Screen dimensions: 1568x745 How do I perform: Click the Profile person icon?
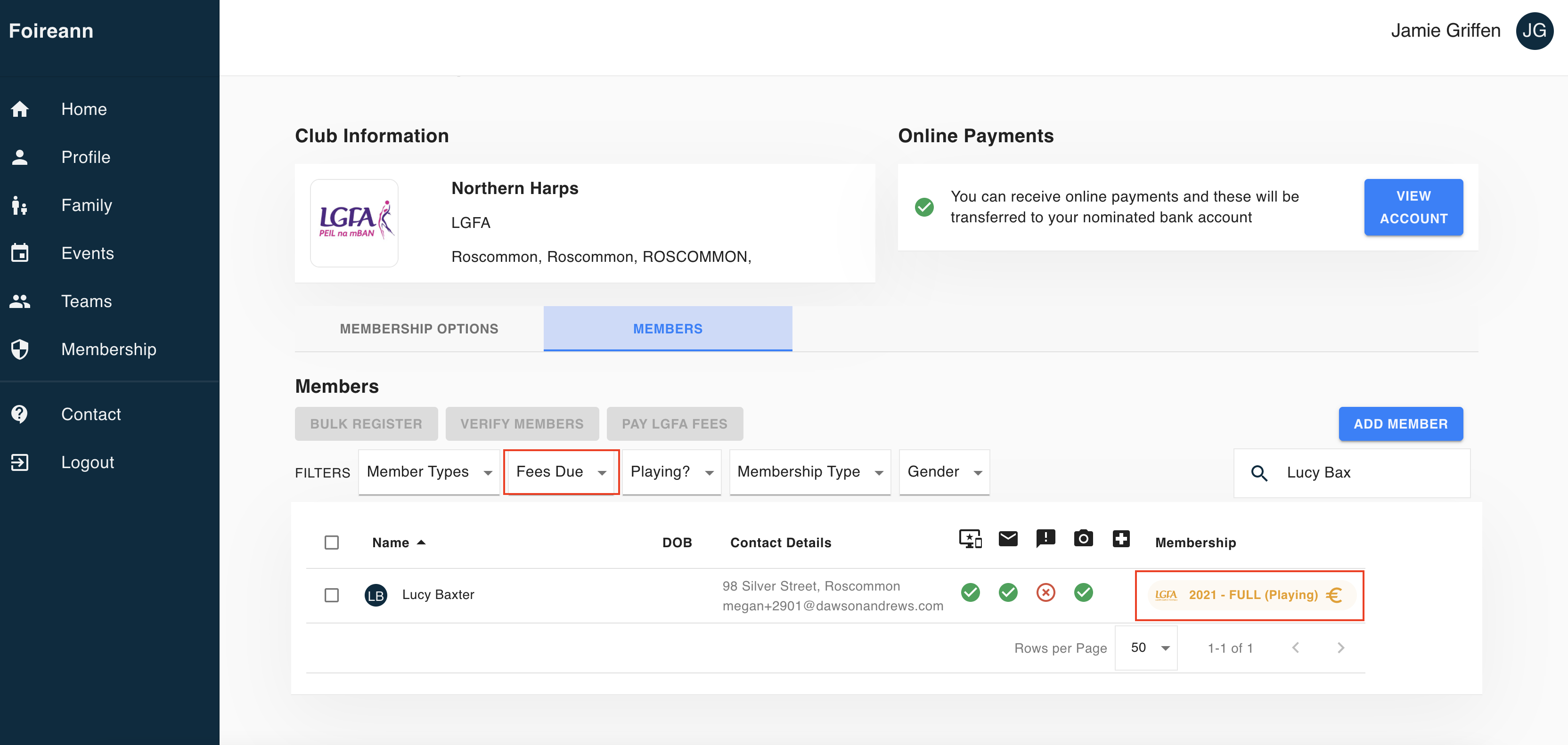click(x=20, y=157)
